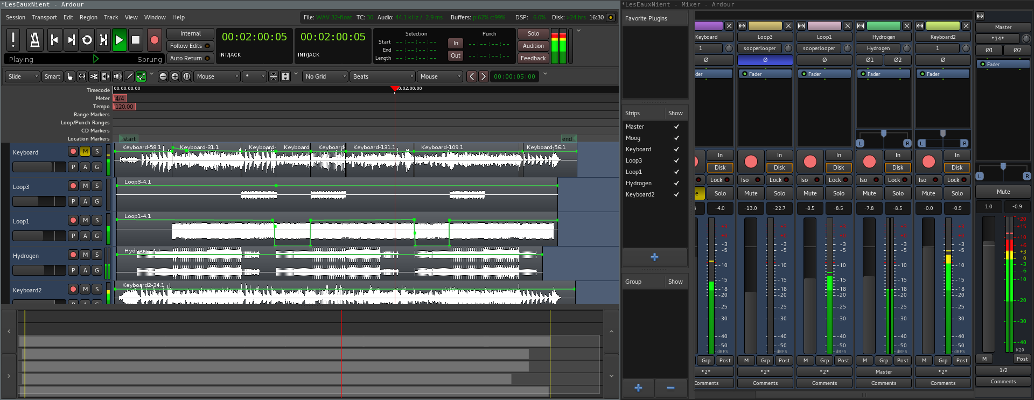
Task: Click the punch Out button
Action: tap(455, 56)
